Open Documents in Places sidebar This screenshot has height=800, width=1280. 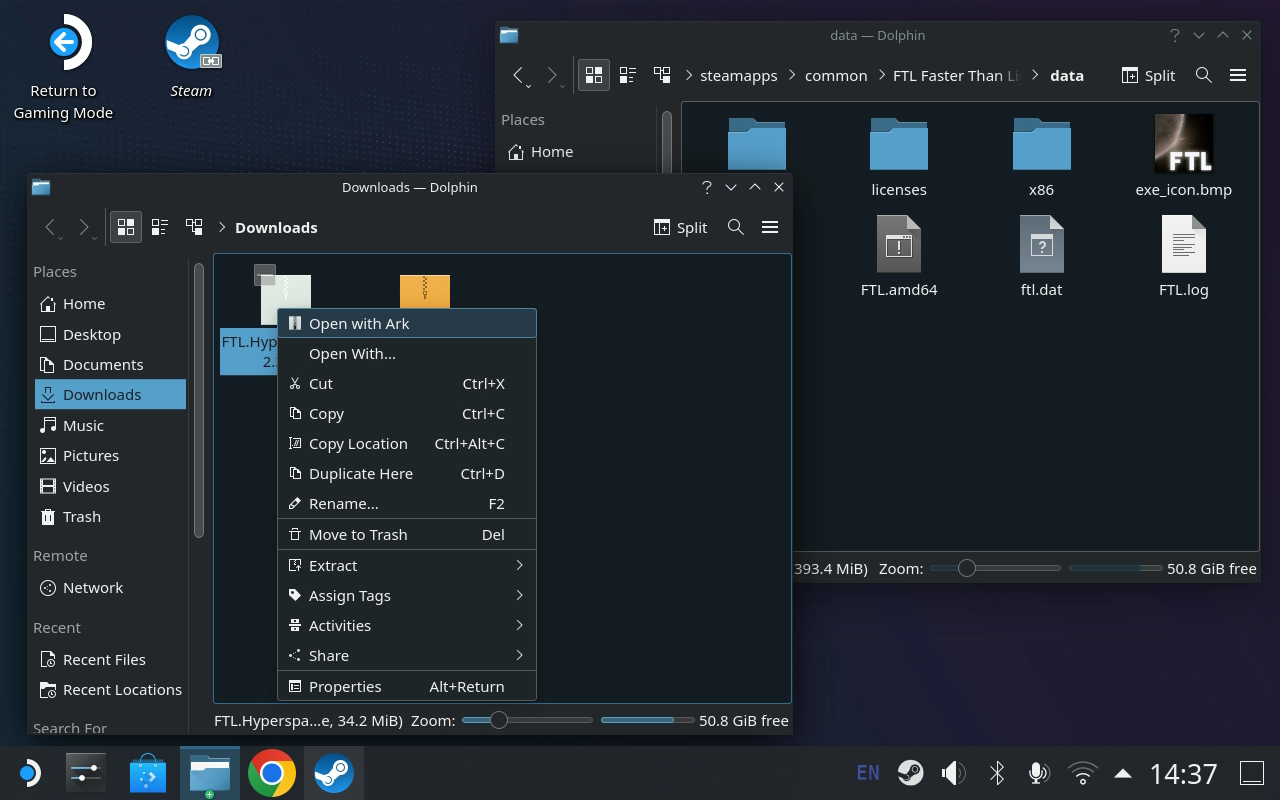[x=110, y=364]
